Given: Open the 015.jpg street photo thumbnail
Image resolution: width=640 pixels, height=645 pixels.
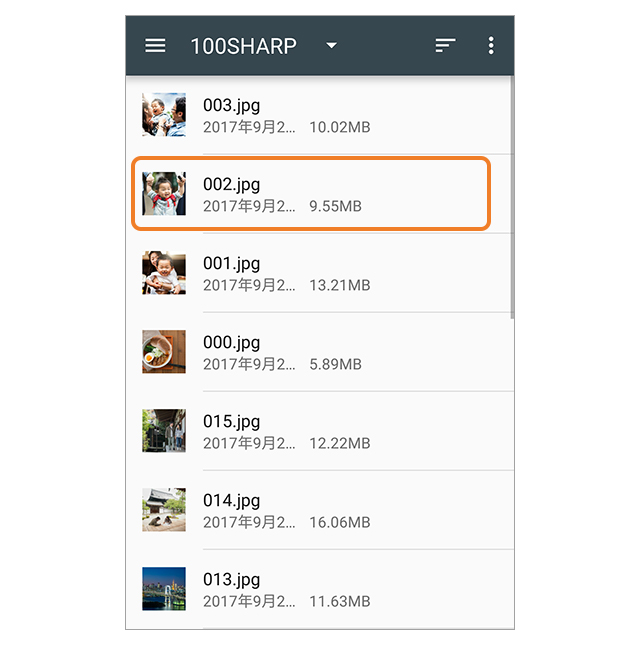Looking at the screenshot, I should coord(164,430).
